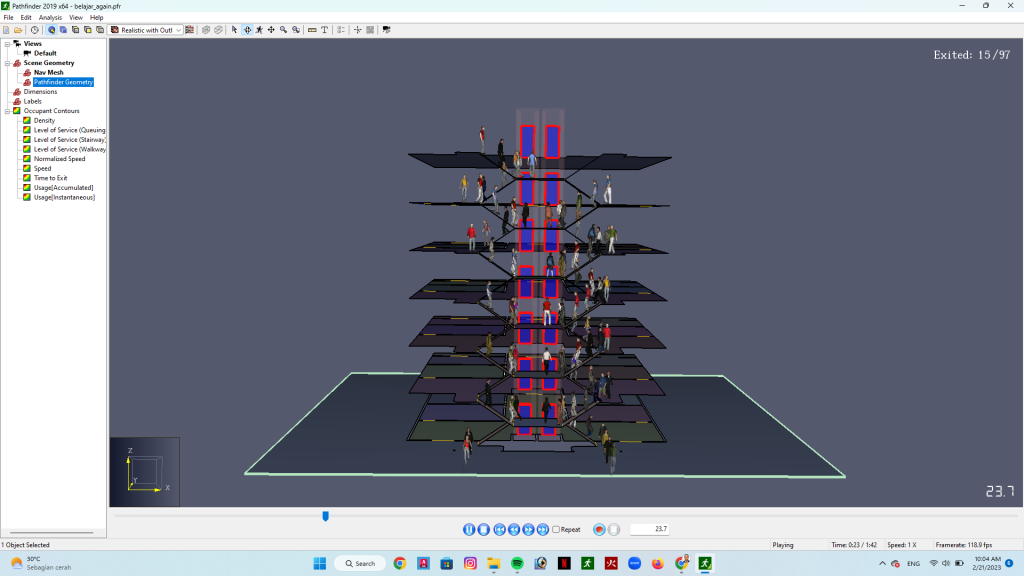The width and height of the screenshot is (1024, 576).
Task: Open the View menu
Action: [76, 17]
